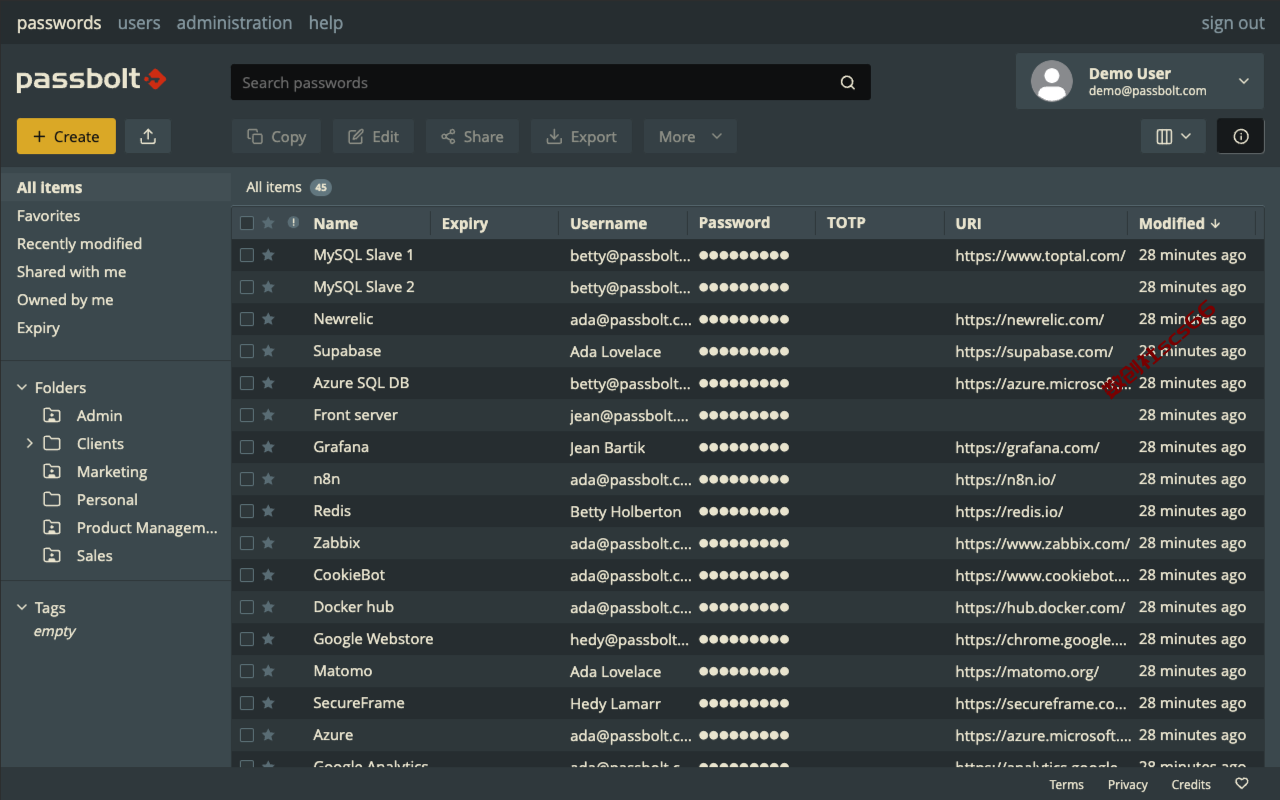Select Recently modified filter

79,243
